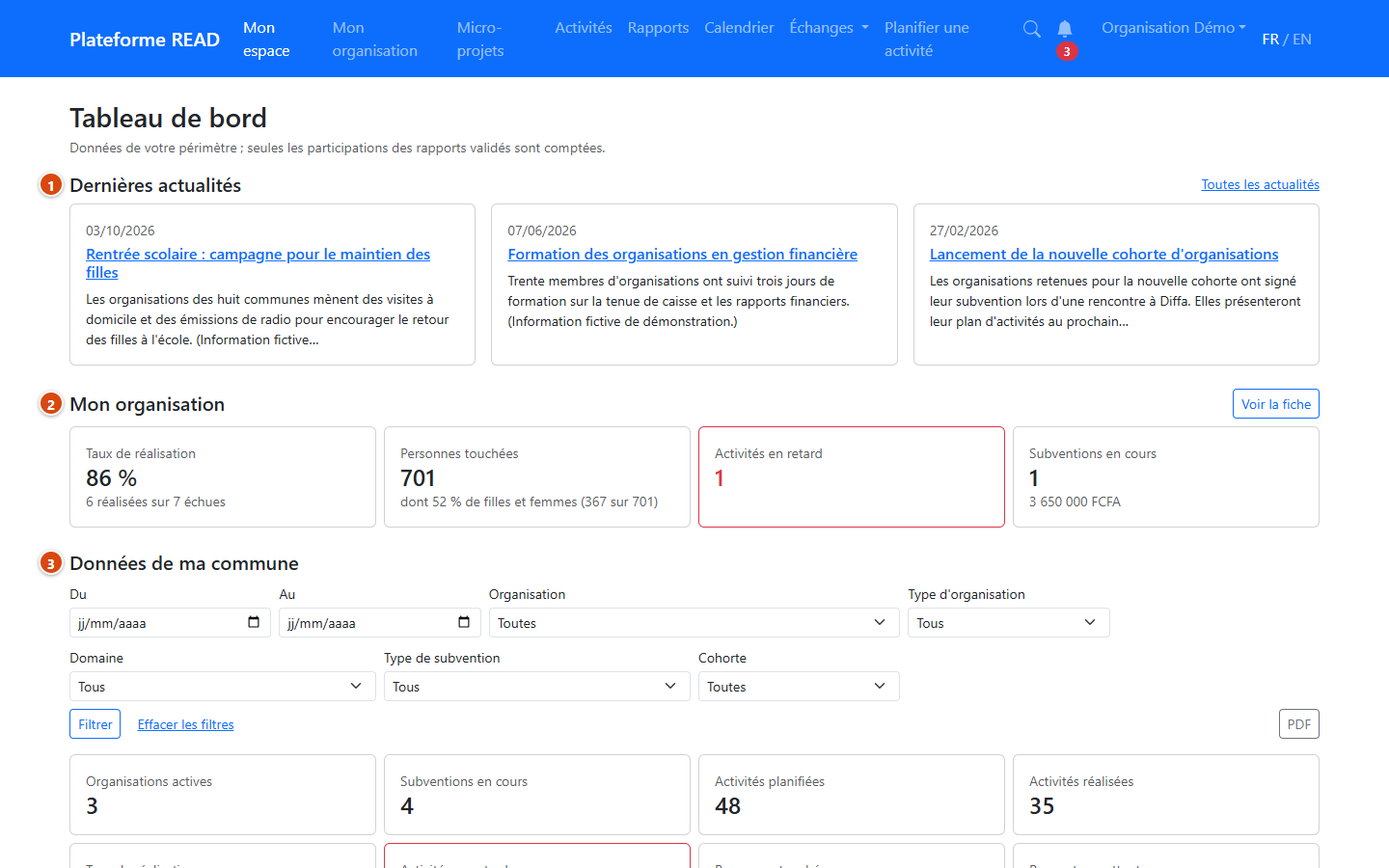Viewport: 1389px width, 868px height.
Task: Click the Plateforme READ brand link
Action: pyautogui.click(x=145, y=40)
